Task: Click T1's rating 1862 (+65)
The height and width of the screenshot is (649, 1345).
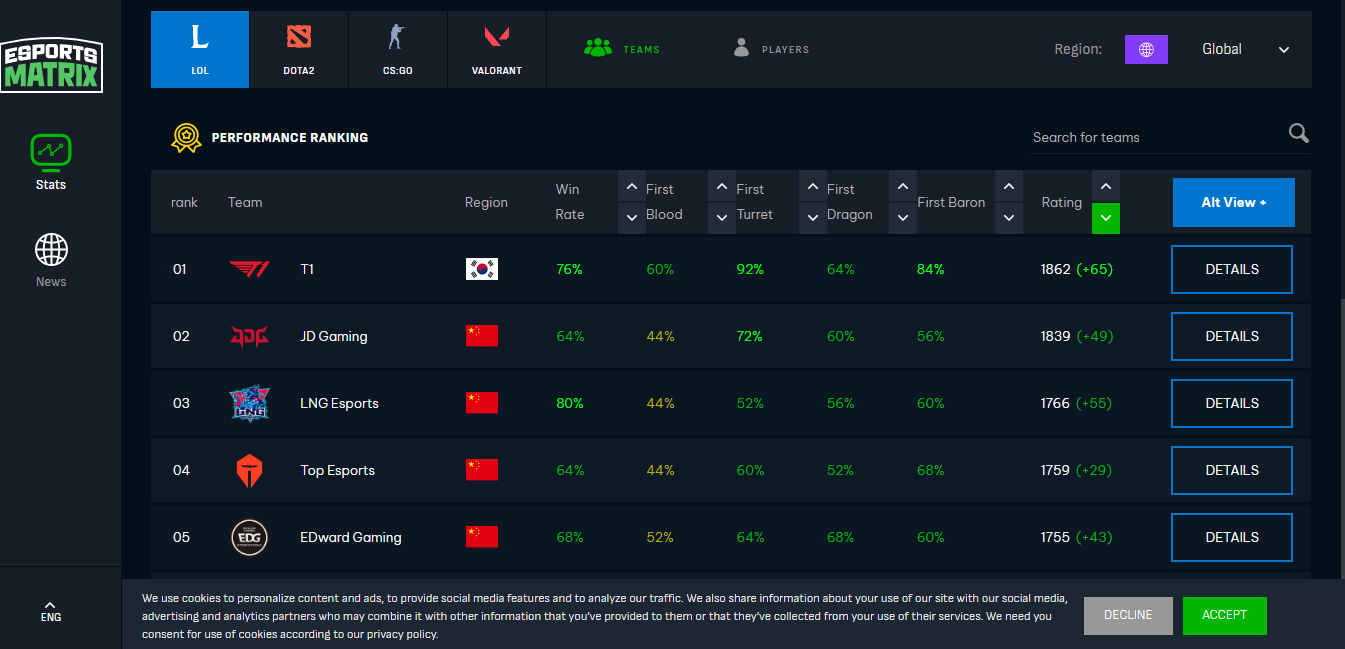Action: (x=1077, y=269)
